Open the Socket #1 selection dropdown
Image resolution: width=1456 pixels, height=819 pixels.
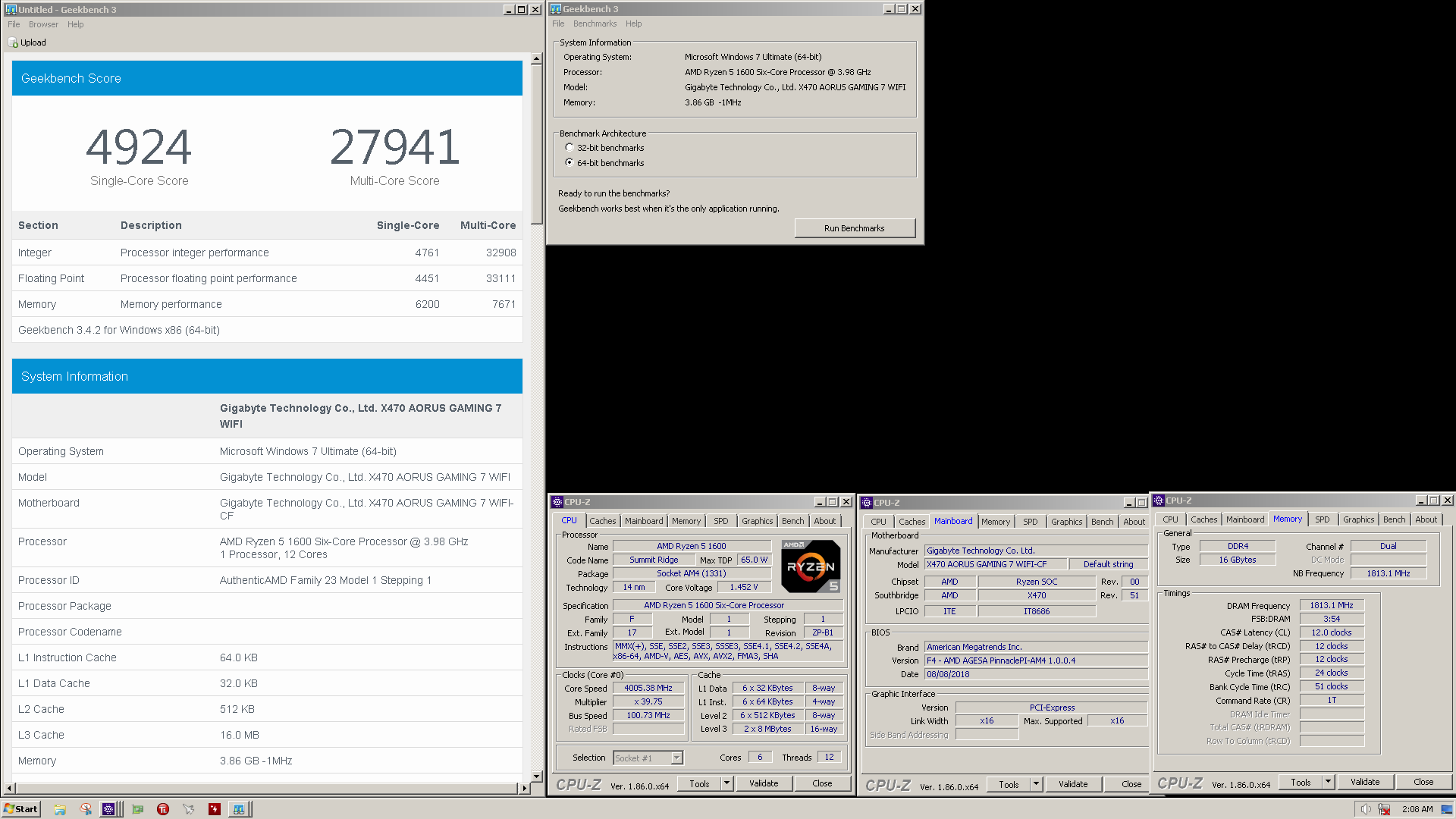[x=676, y=758]
